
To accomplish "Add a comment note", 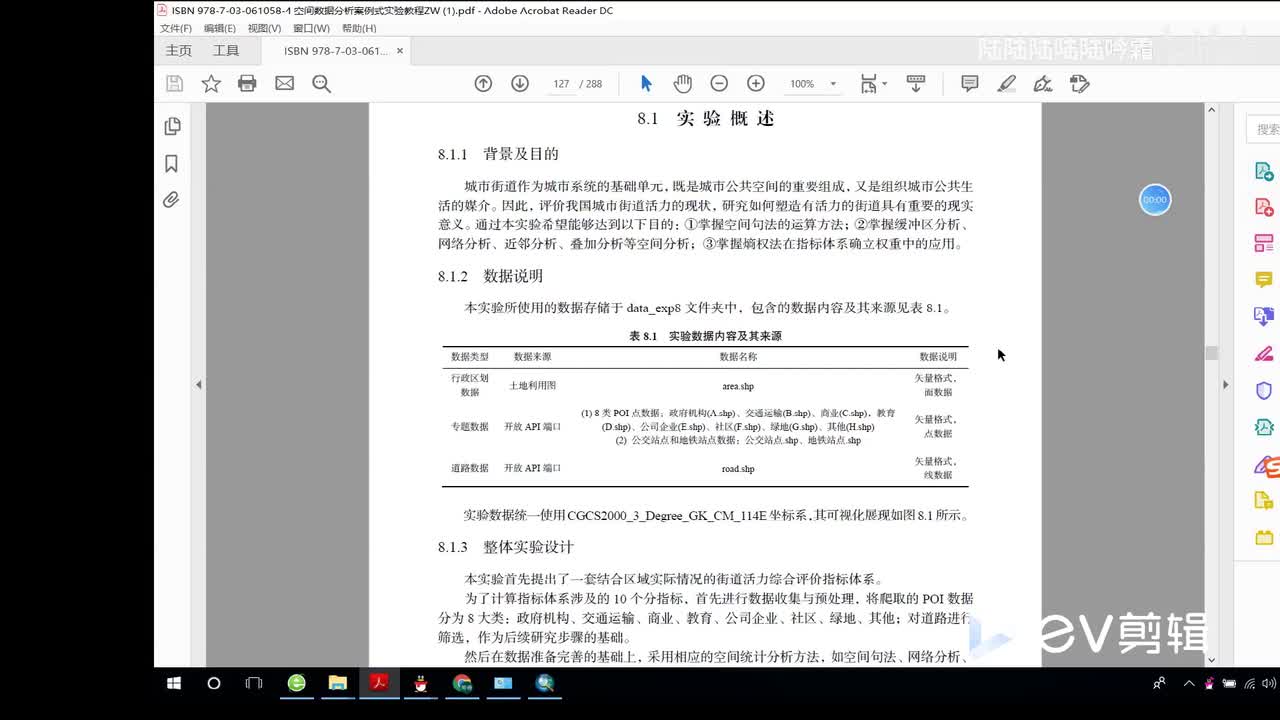I will pos(969,84).
